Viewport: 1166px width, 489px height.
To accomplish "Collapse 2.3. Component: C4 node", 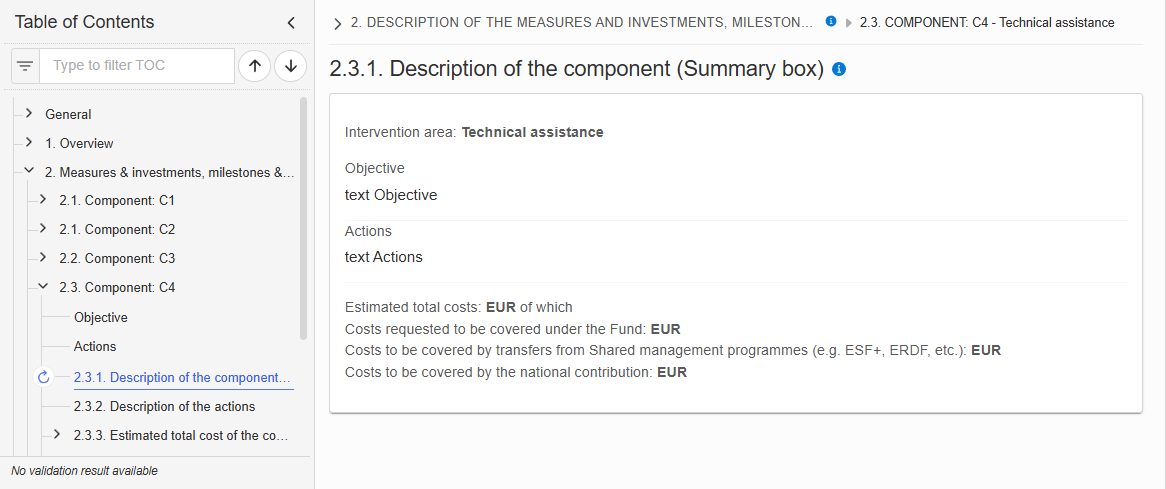I will 43,286.
